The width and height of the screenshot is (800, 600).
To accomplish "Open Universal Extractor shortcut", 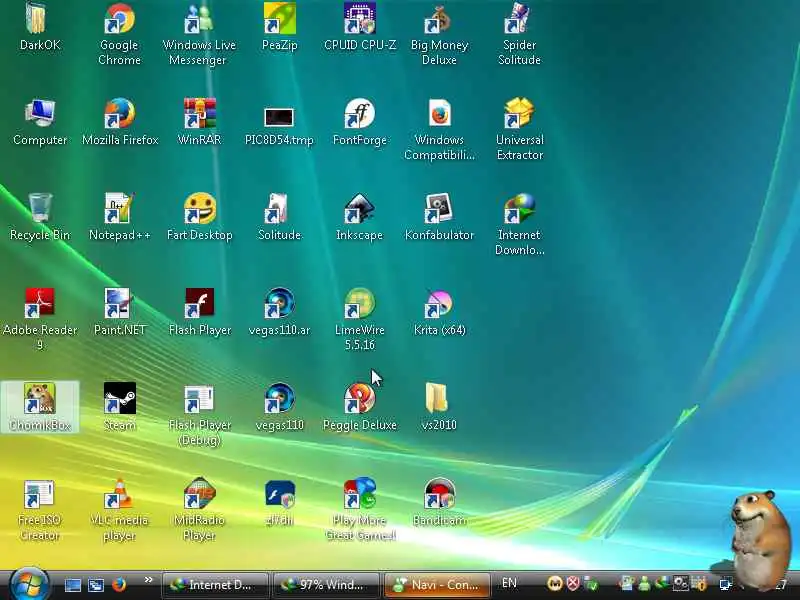I will pyautogui.click(x=519, y=114).
